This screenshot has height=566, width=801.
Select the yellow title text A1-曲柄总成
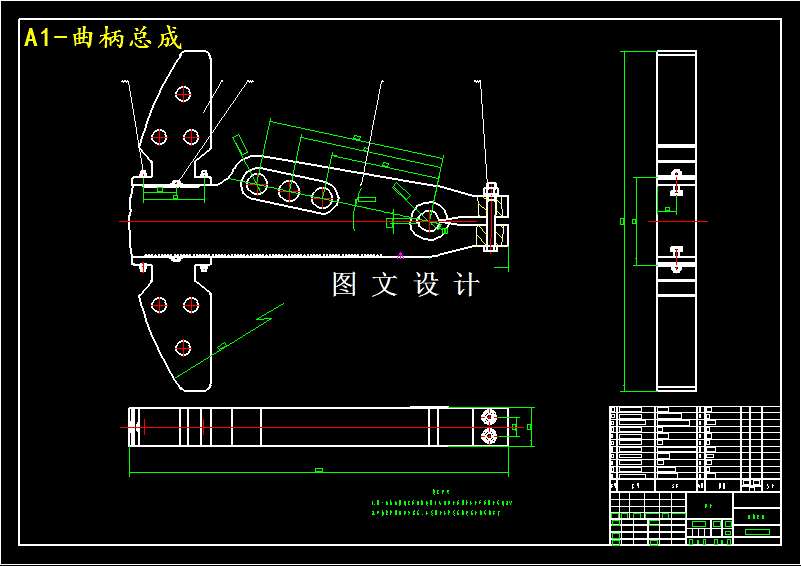[103, 37]
